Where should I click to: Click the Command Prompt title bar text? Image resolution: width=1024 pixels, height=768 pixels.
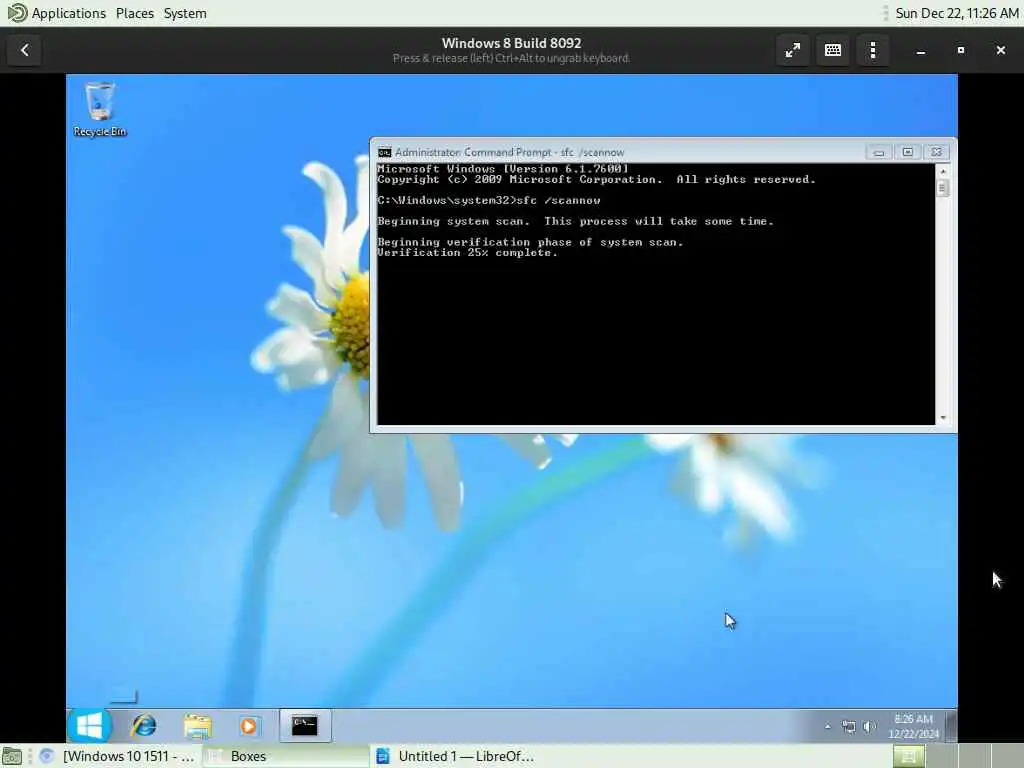pos(509,152)
